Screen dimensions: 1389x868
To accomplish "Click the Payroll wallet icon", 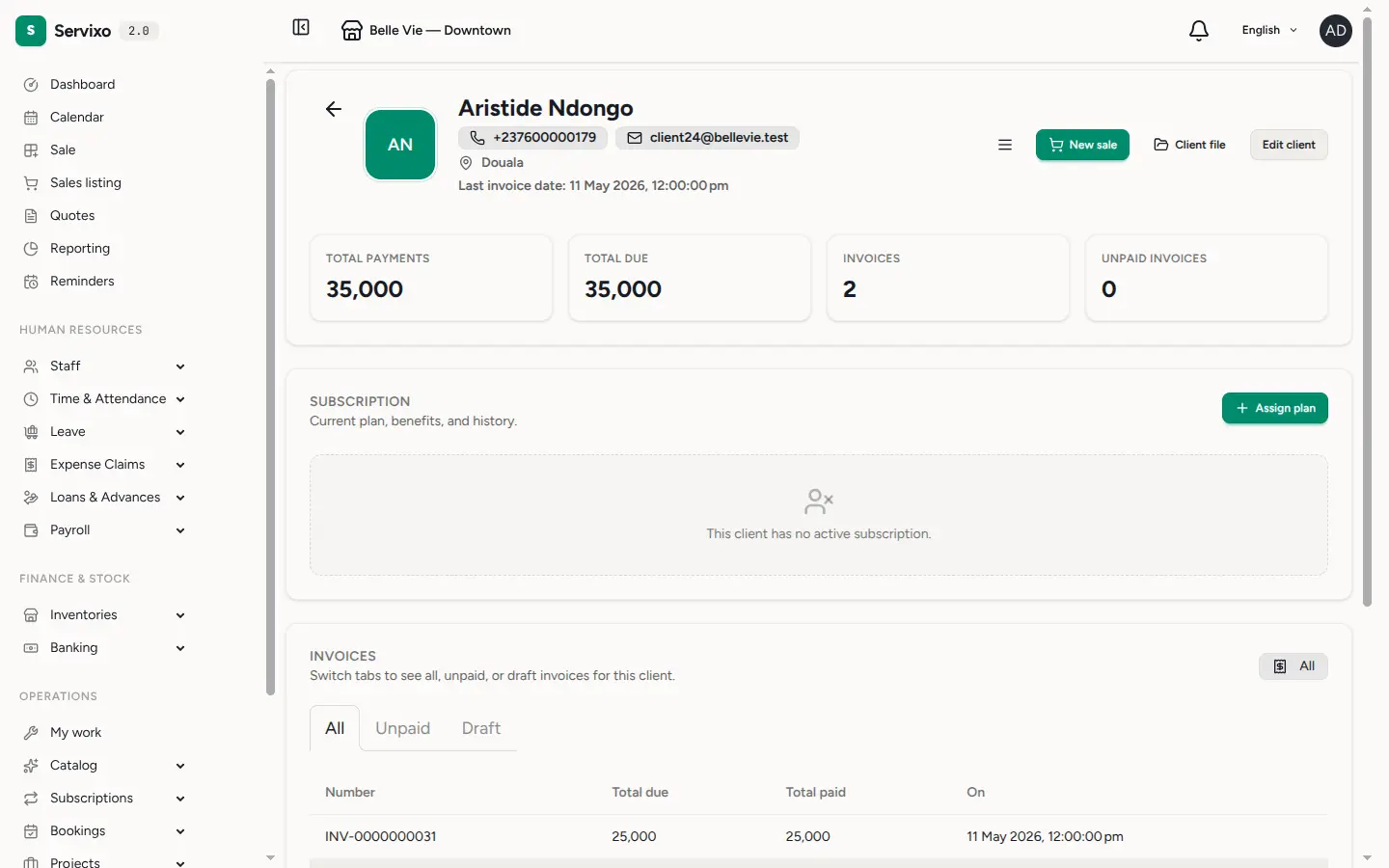I will click(31, 530).
